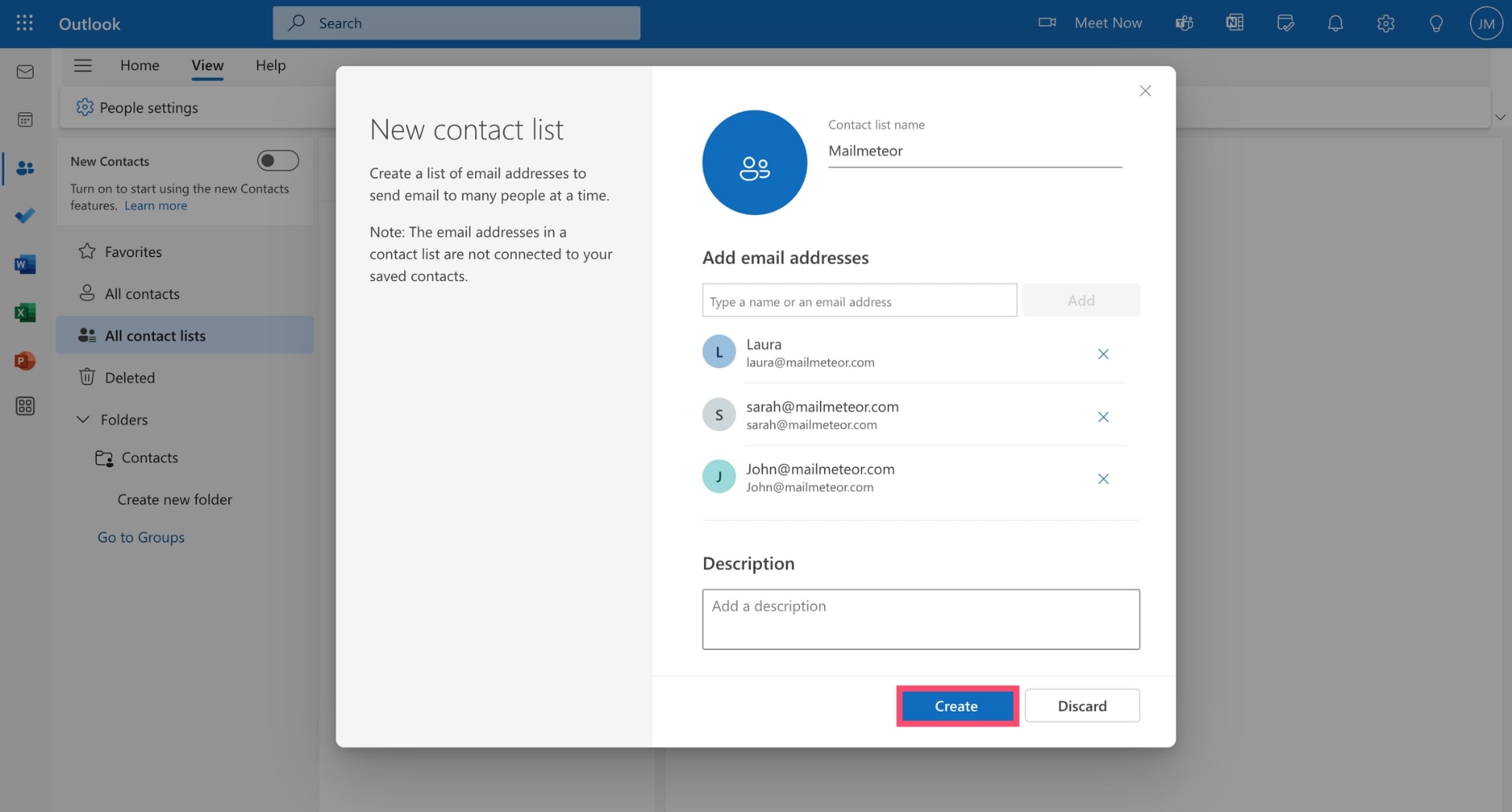Open Tips lightbulb icon
Image resolution: width=1512 pixels, height=812 pixels.
coord(1436,23)
